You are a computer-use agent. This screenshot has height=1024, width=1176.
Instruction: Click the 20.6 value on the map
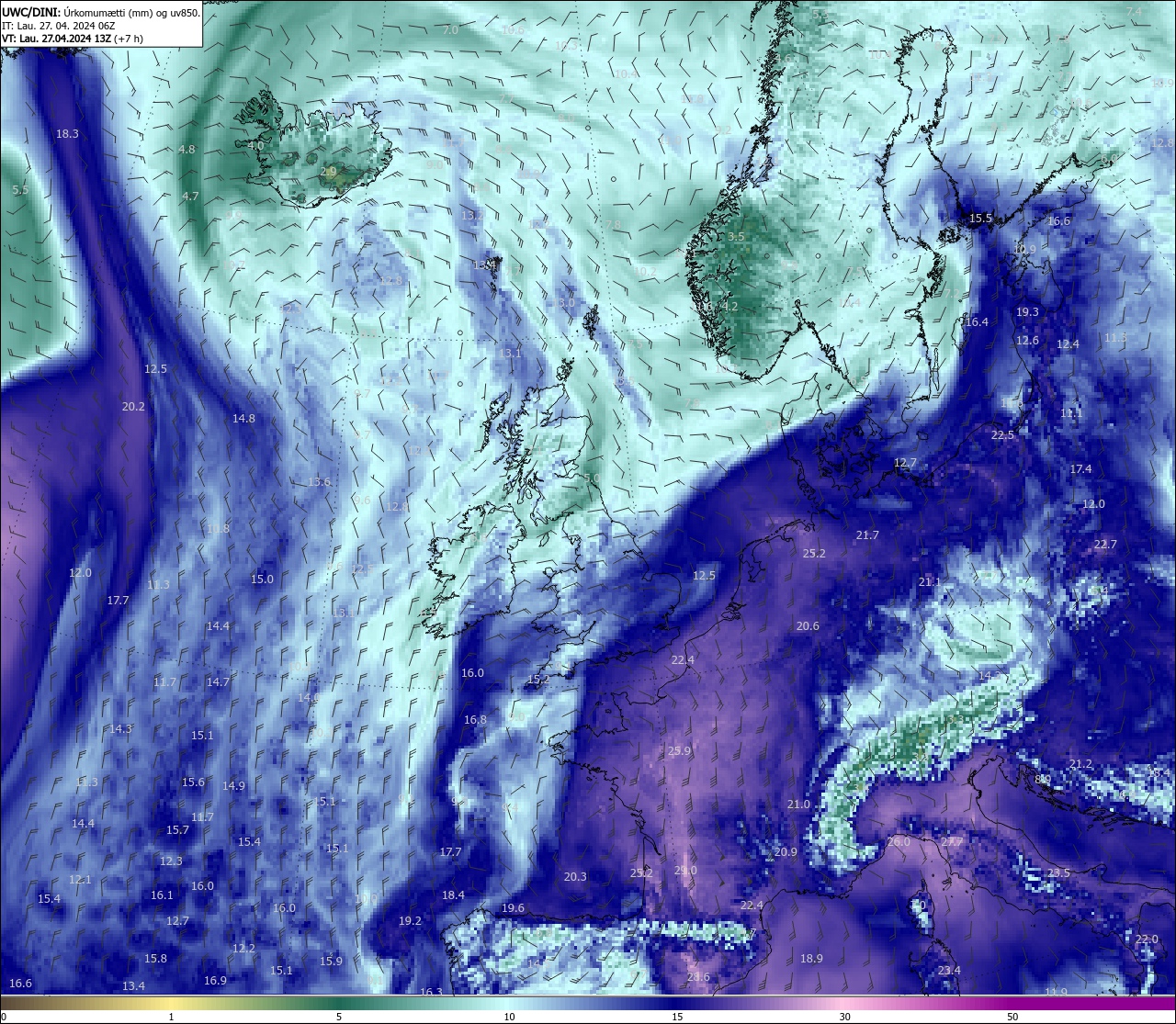(x=808, y=625)
